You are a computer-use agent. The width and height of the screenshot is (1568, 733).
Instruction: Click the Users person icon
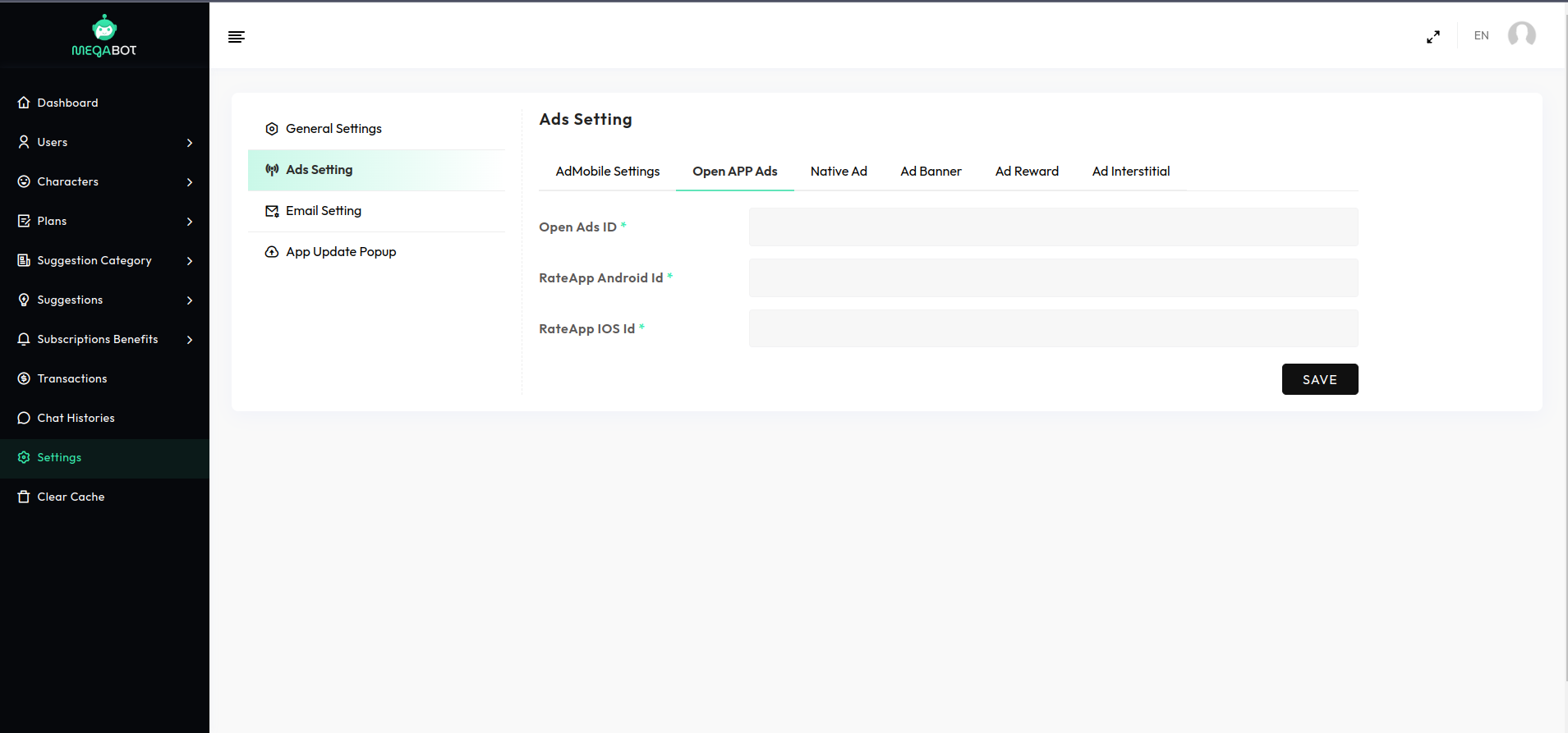[x=24, y=142]
